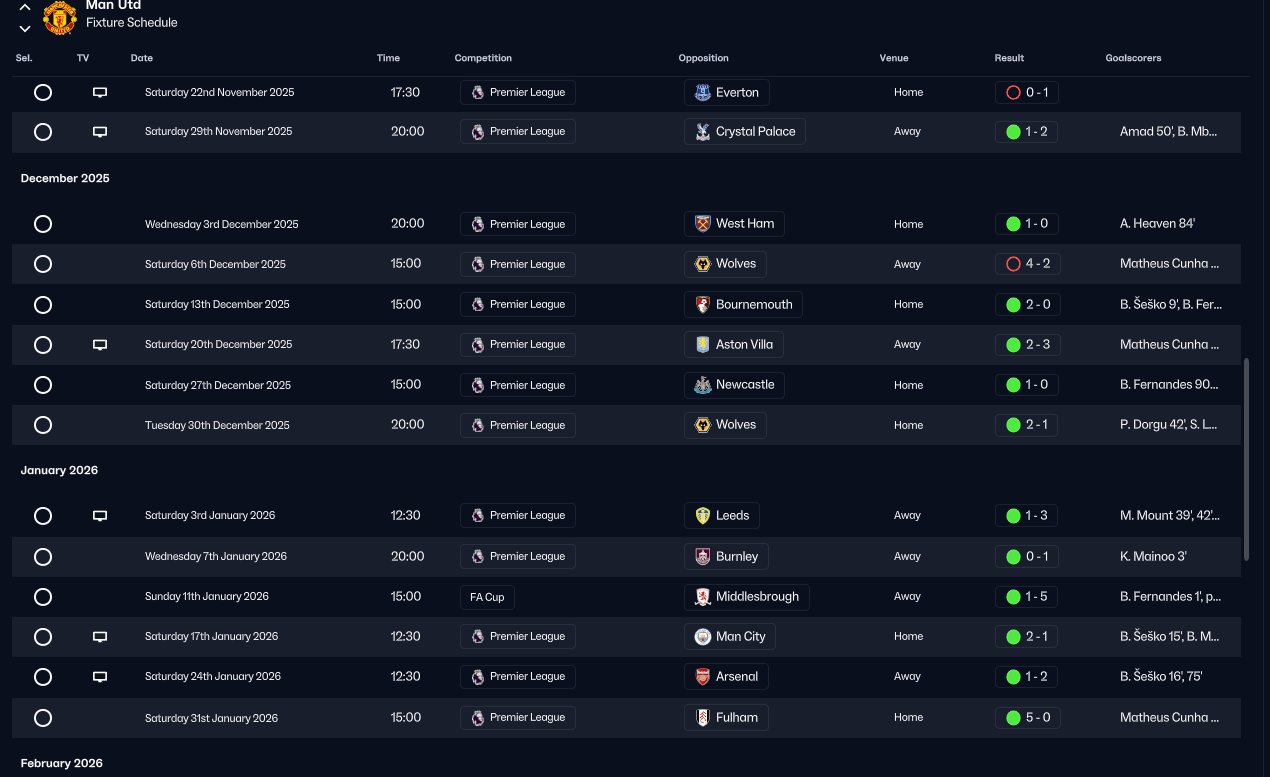Screen dimensions: 1270x777
Task: Click the vertical scrollbar thumb
Action: pos(1246,459)
